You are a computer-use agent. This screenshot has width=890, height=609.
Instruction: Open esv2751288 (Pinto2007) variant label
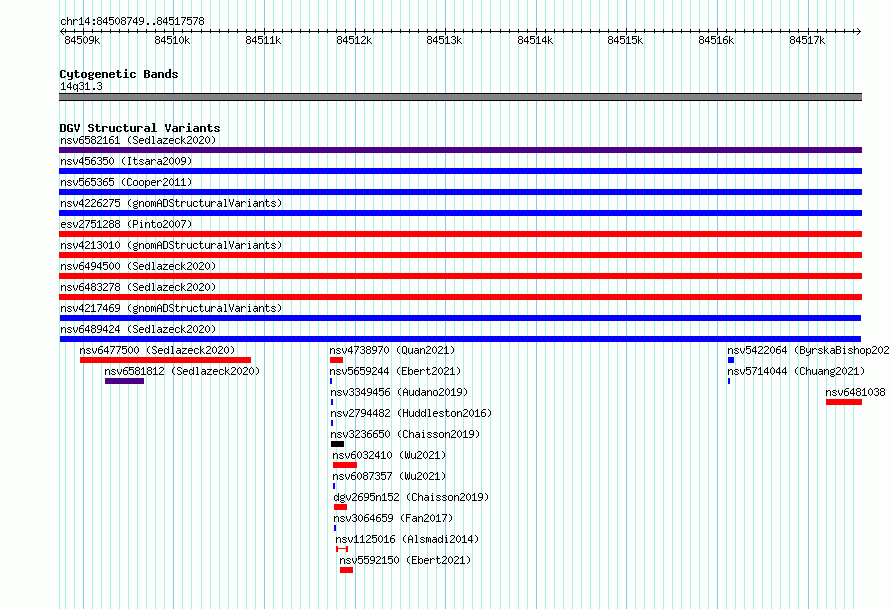pyautogui.click(x=126, y=224)
